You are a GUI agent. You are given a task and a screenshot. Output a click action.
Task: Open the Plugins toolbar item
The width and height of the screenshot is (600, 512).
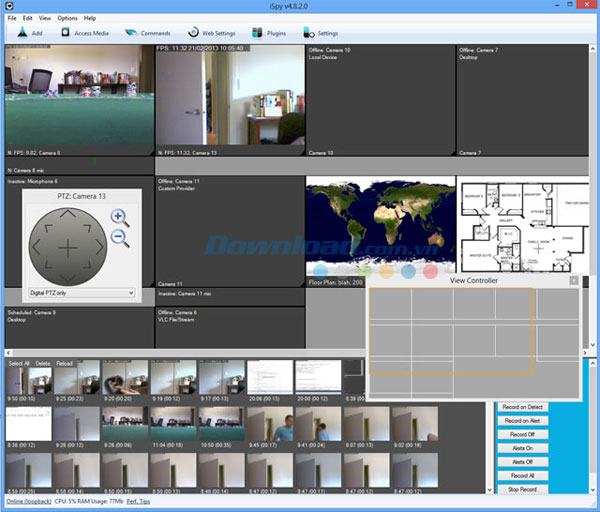(x=268, y=33)
